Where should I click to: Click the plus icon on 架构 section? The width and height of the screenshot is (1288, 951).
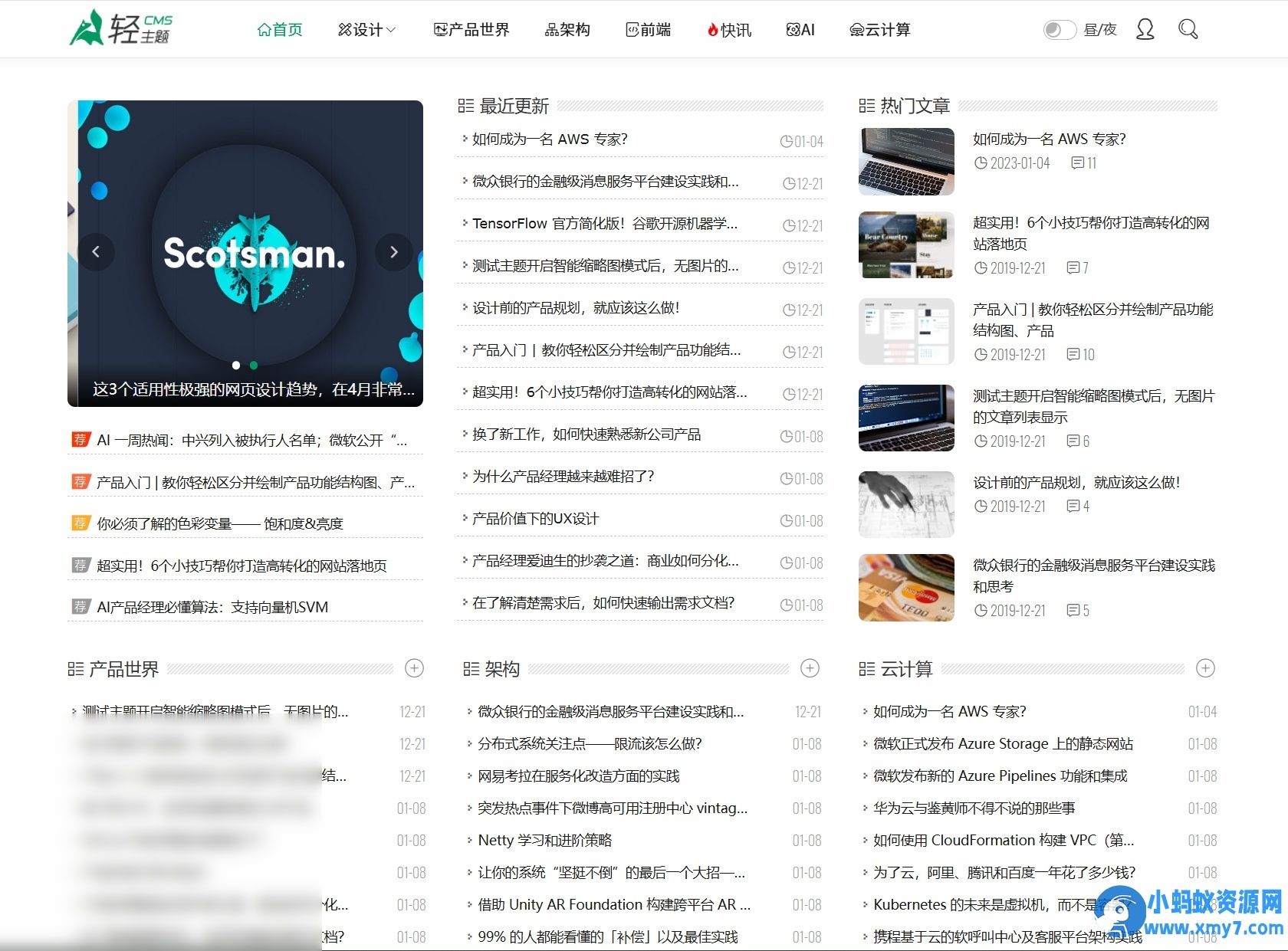[810, 668]
